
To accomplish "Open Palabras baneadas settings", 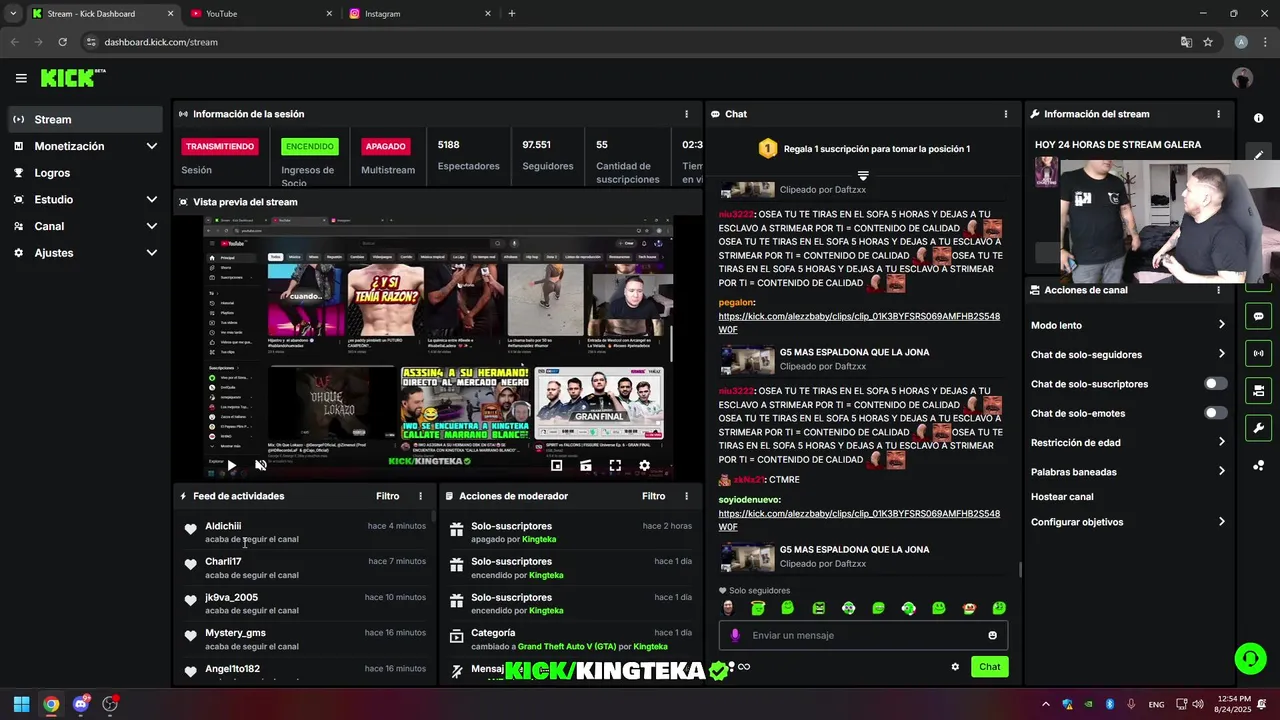I will coord(1128,471).
